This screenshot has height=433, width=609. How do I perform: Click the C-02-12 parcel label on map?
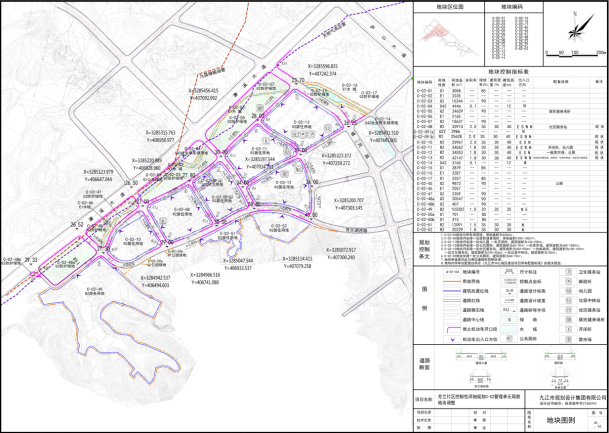point(282,184)
